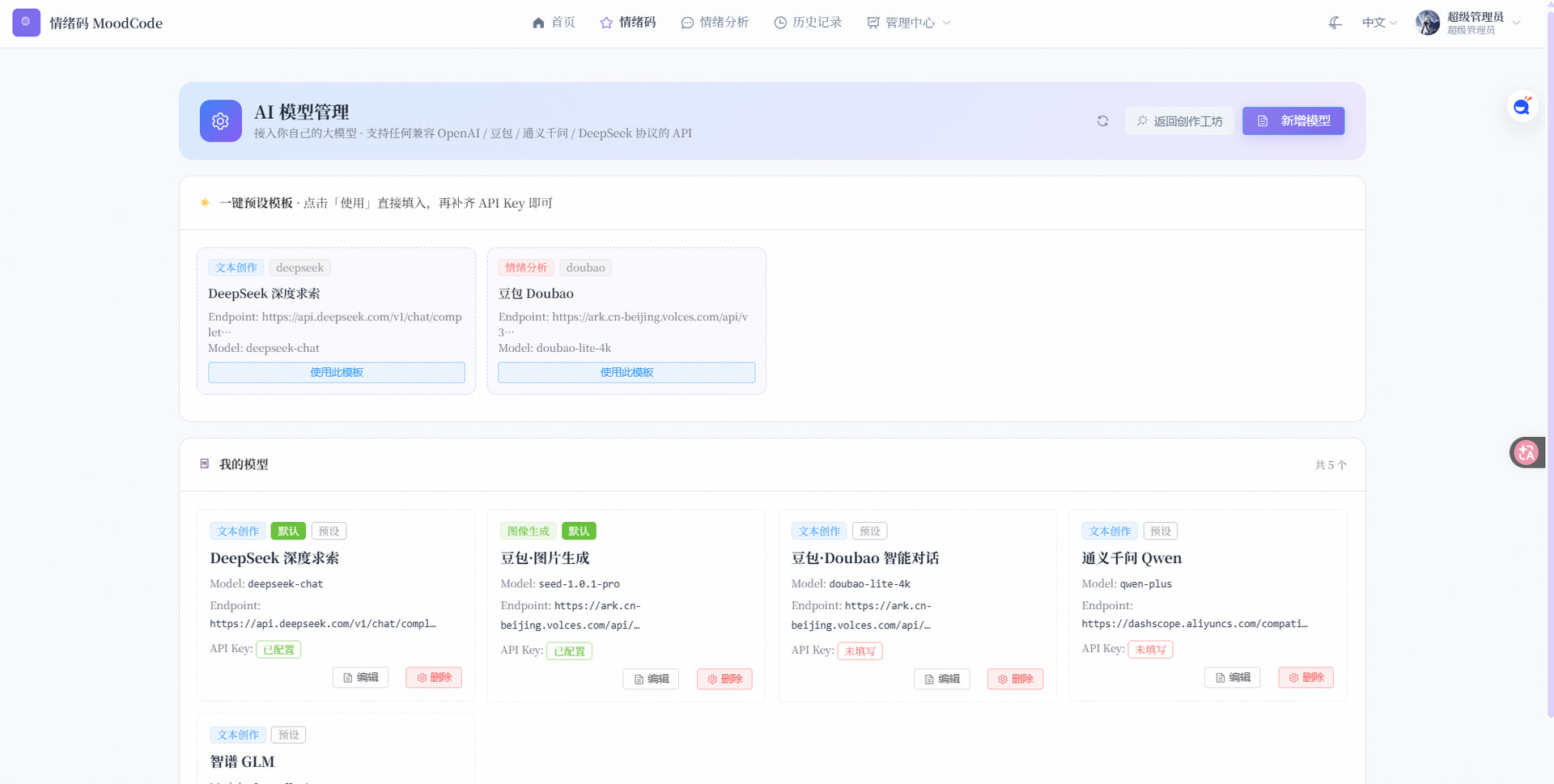Viewport: 1554px width, 784px height.
Task: Click the 默认 tag on DeepSeek 深度求索 card
Action: pyautogui.click(x=288, y=531)
